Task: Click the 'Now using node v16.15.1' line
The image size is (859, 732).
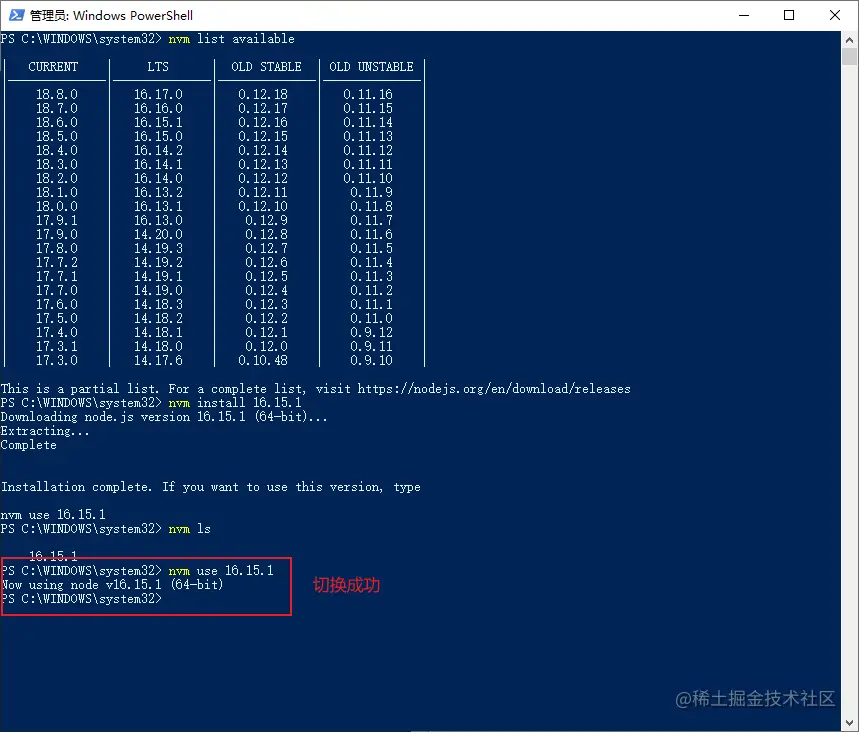Action: click(x=112, y=585)
